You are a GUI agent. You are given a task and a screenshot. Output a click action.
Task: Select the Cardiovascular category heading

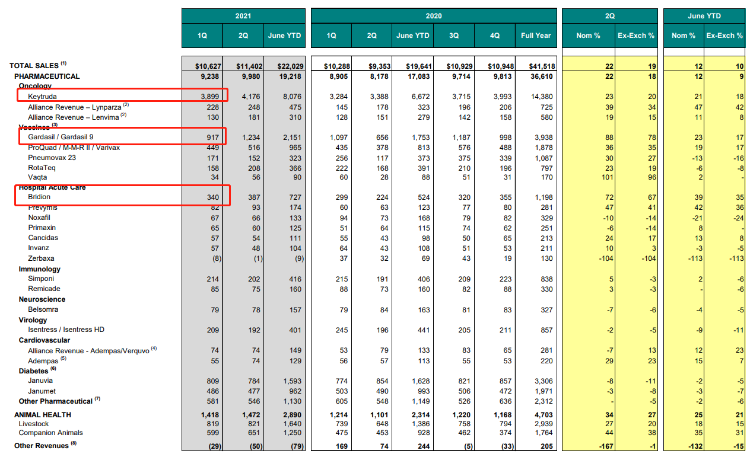tap(44, 340)
